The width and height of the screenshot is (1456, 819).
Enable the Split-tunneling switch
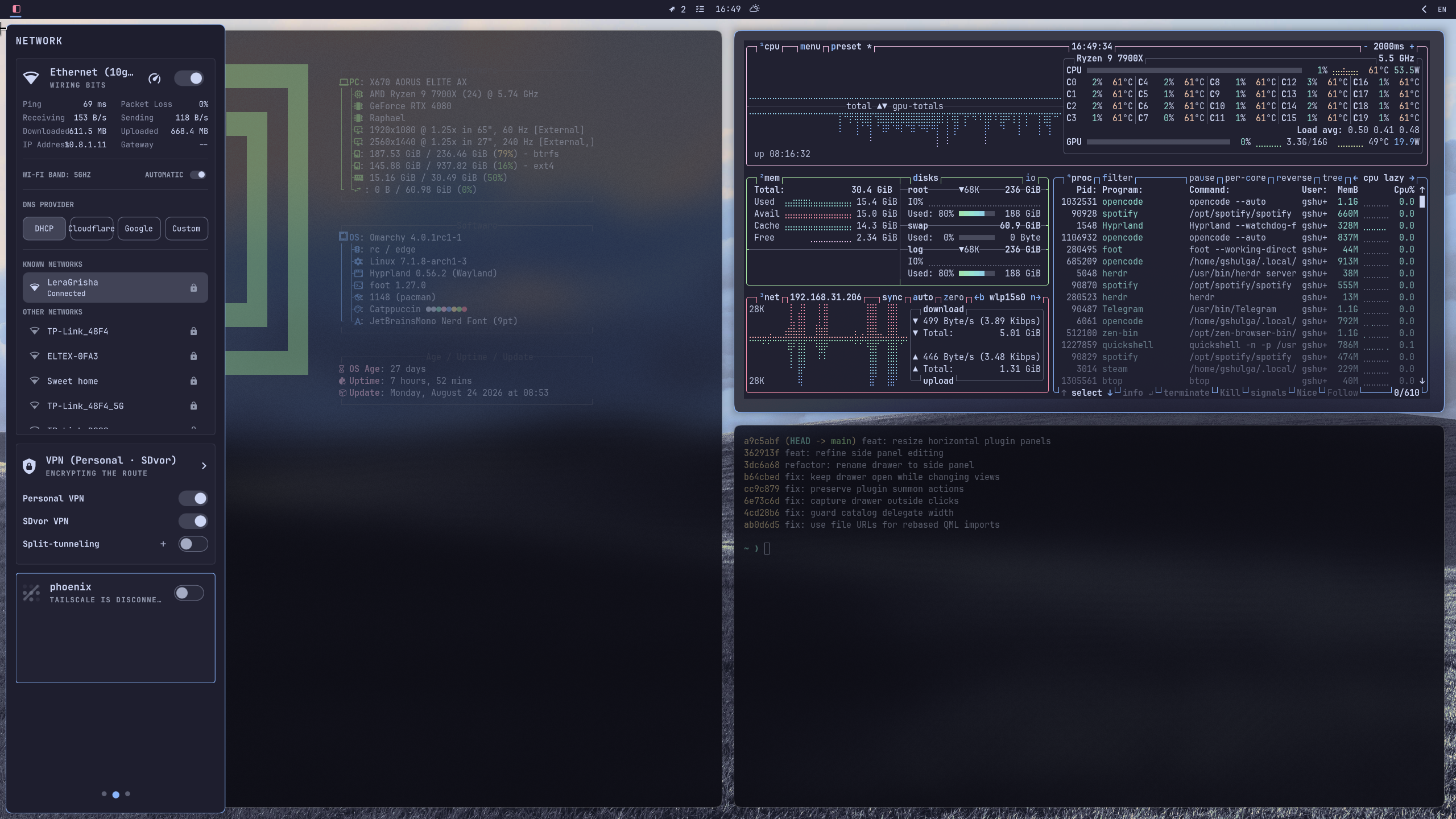coord(193,544)
